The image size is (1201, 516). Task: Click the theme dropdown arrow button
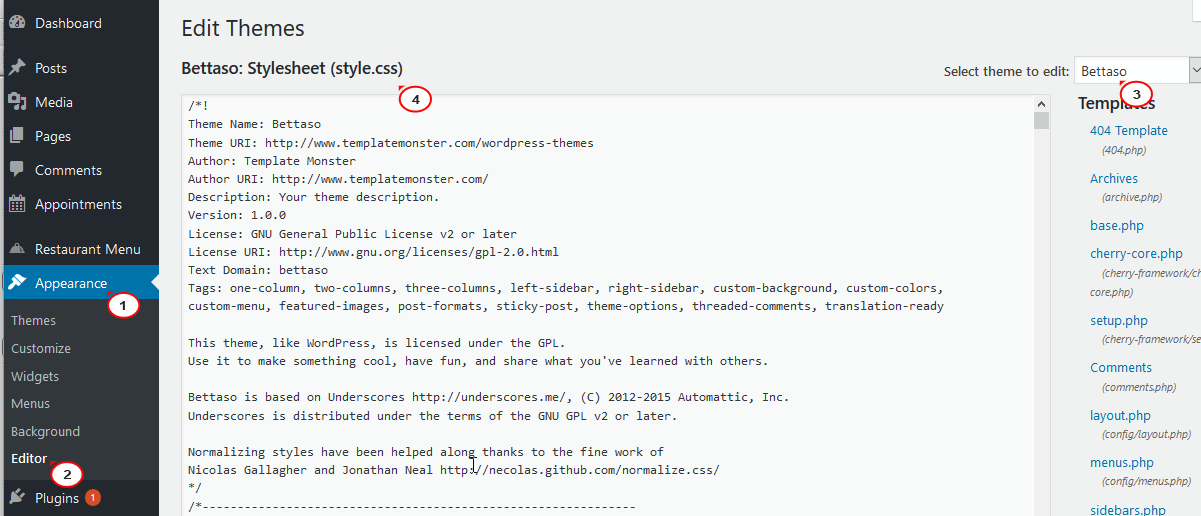(x=1195, y=71)
